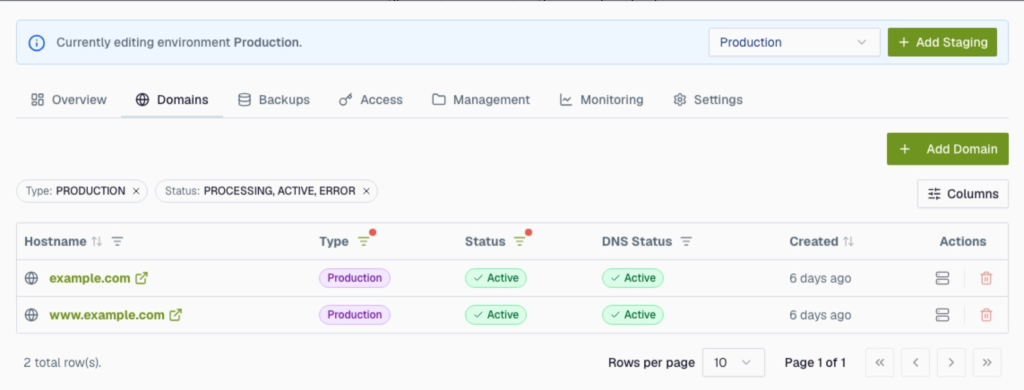Open the Production environment dropdown
This screenshot has width=1024, height=390.
point(794,42)
